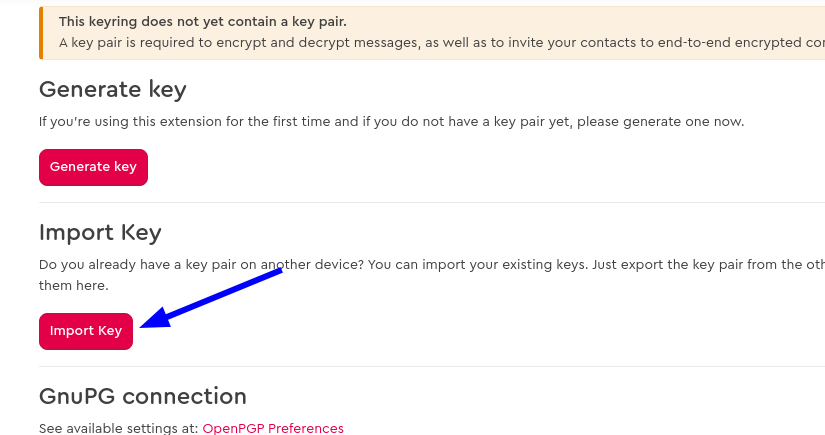The image size is (825, 435).
Task: Click the 'Do you already have a key pair' sentence
Action: coord(202,265)
